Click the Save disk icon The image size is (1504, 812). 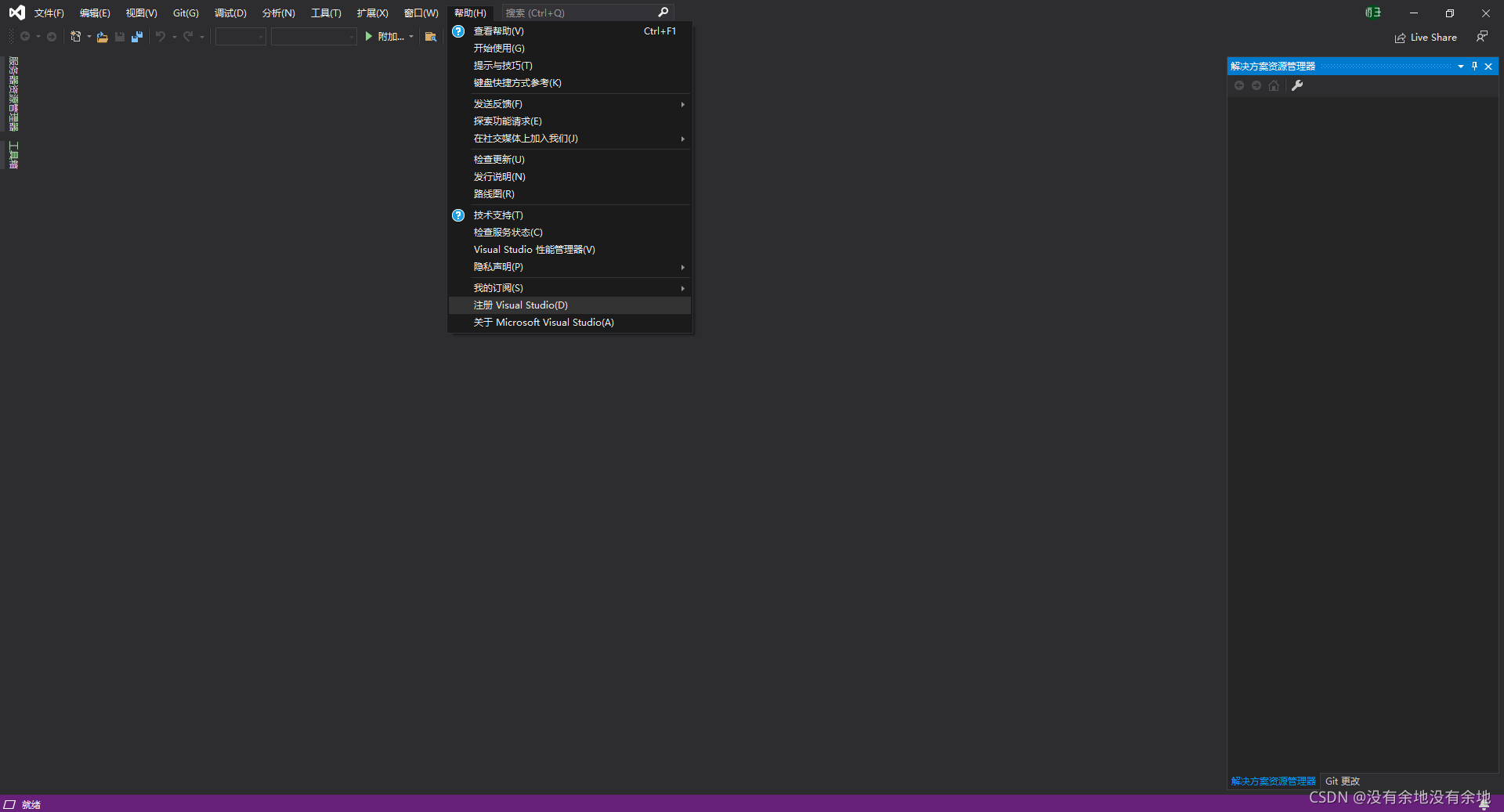(x=120, y=37)
